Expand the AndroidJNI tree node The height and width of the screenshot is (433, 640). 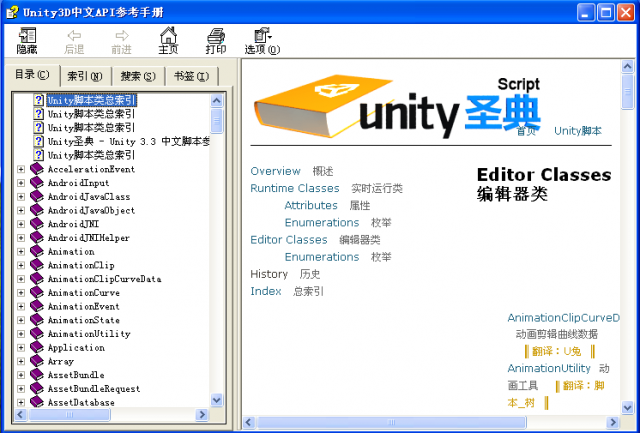21,224
